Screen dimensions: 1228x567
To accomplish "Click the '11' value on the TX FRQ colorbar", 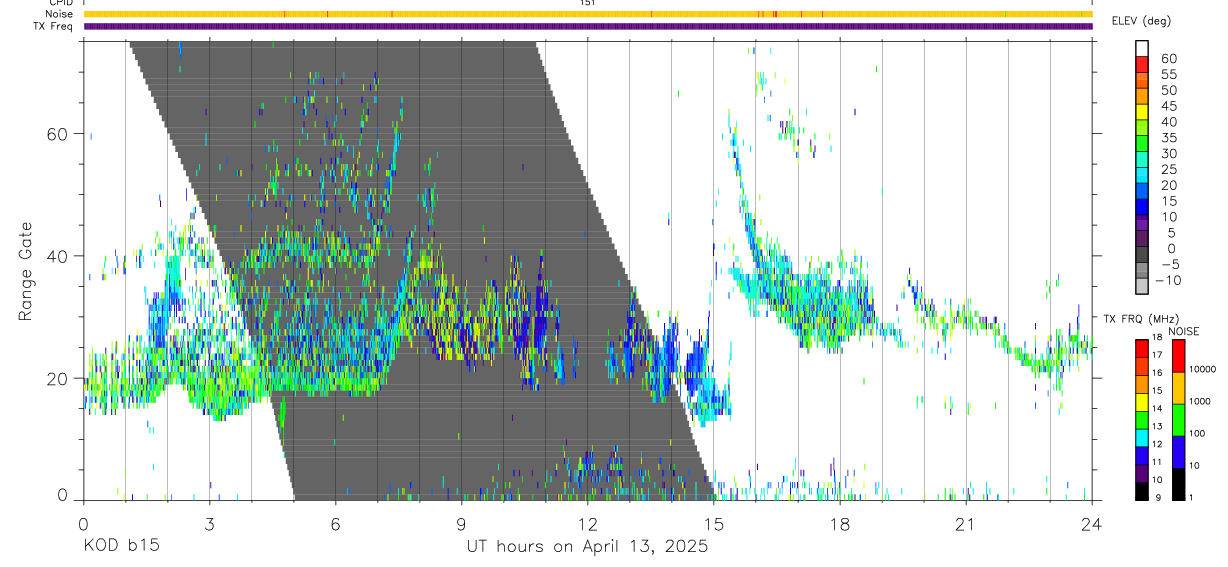I will click(x=1156, y=462).
